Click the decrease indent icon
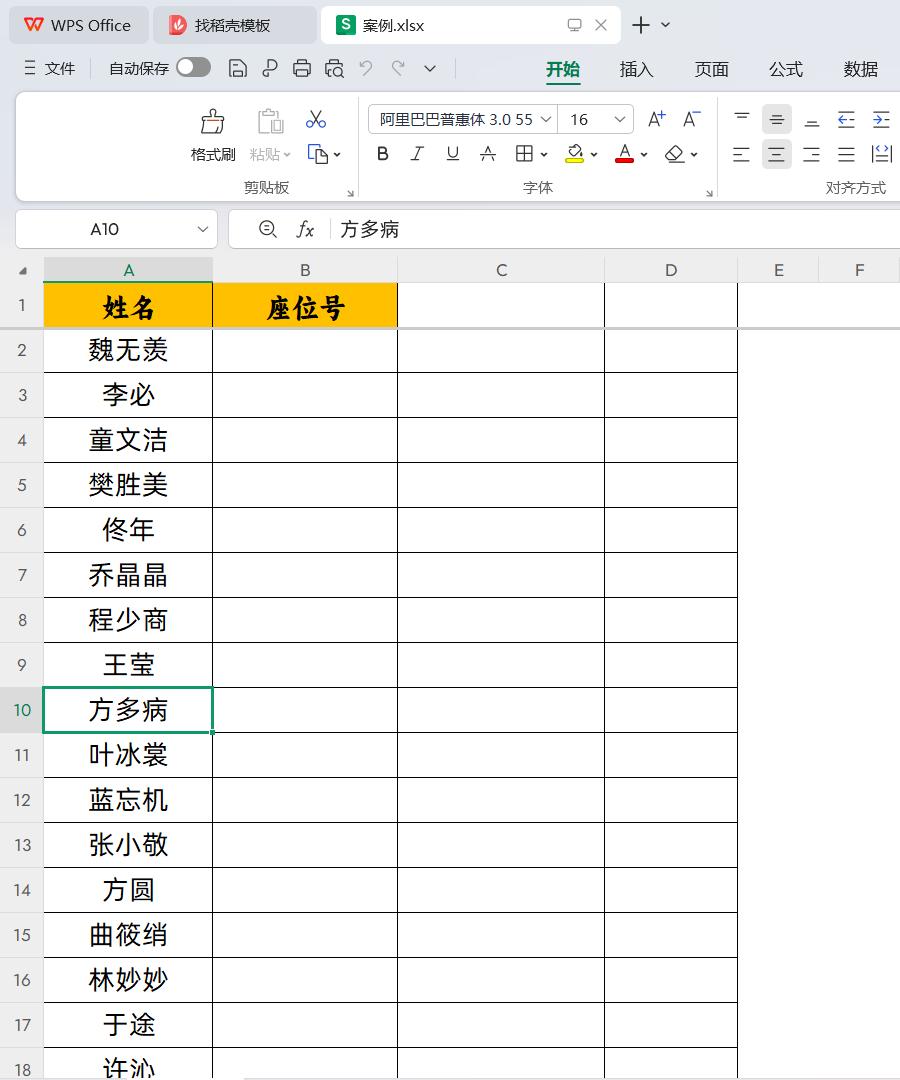 pos(846,120)
